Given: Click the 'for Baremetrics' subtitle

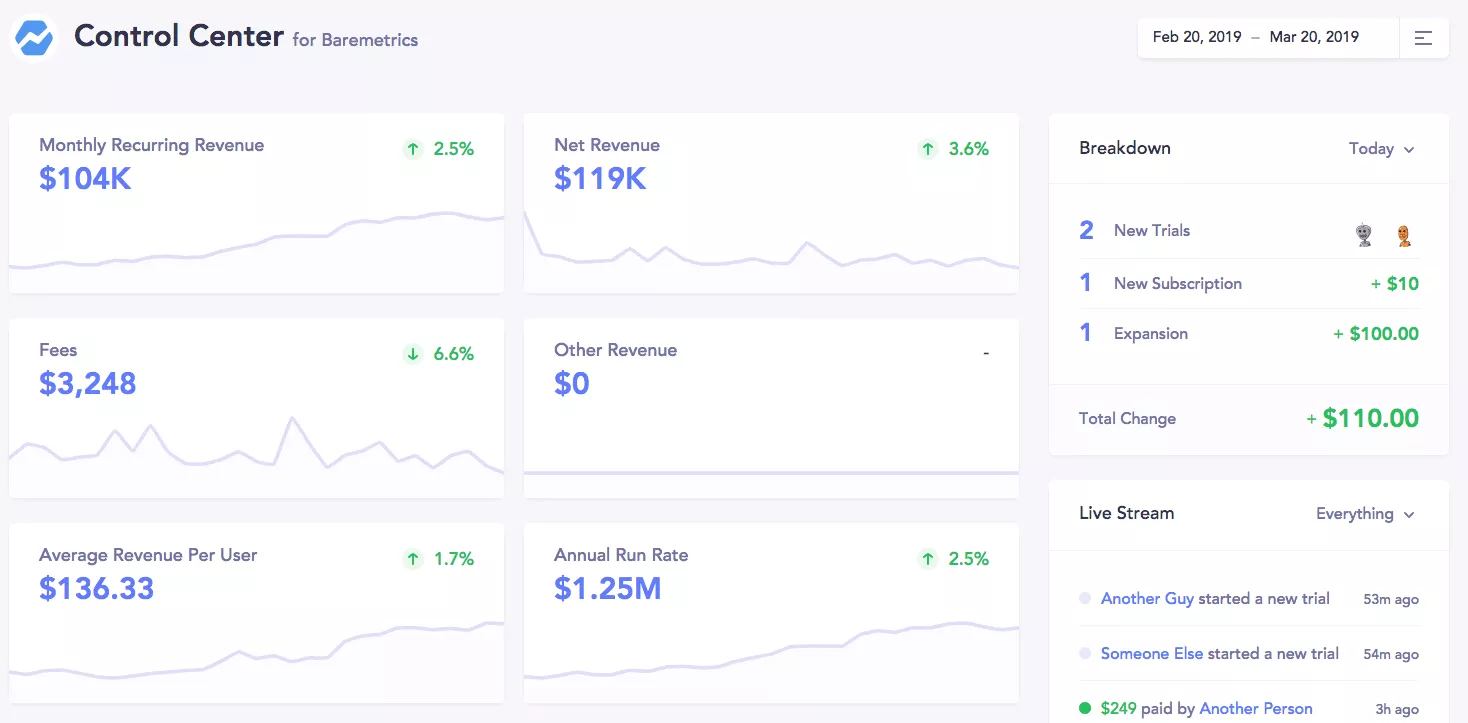Looking at the screenshot, I should [x=355, y=41].
